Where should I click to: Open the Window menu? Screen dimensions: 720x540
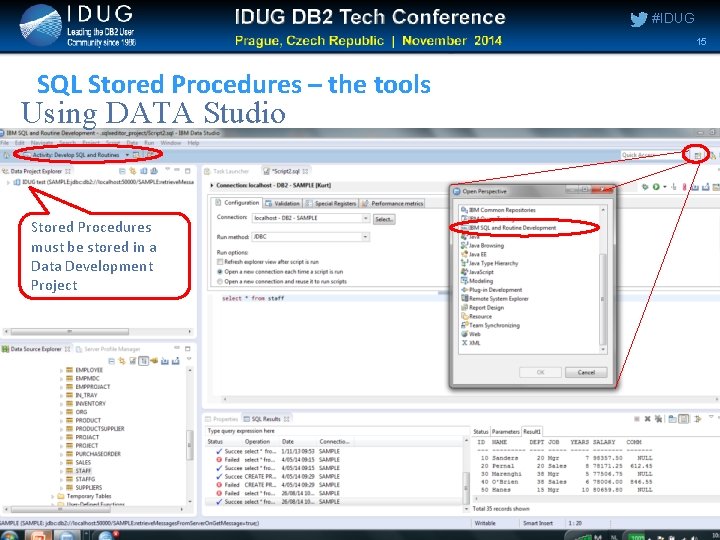tap(170, 143)
